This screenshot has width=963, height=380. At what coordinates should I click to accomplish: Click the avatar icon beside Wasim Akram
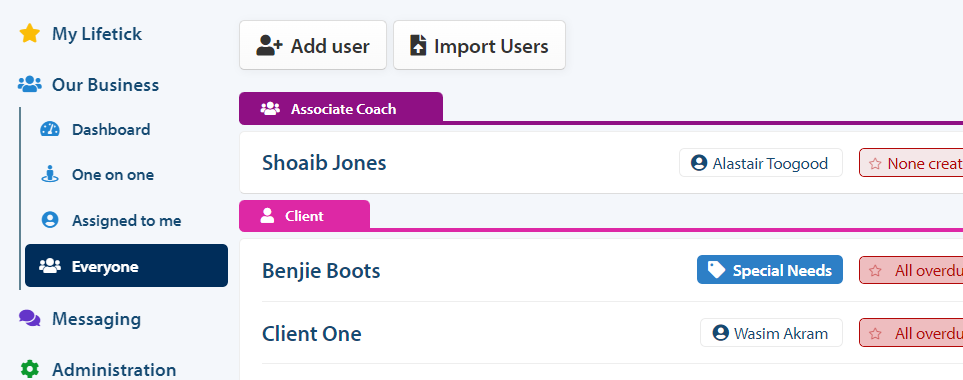720,333
